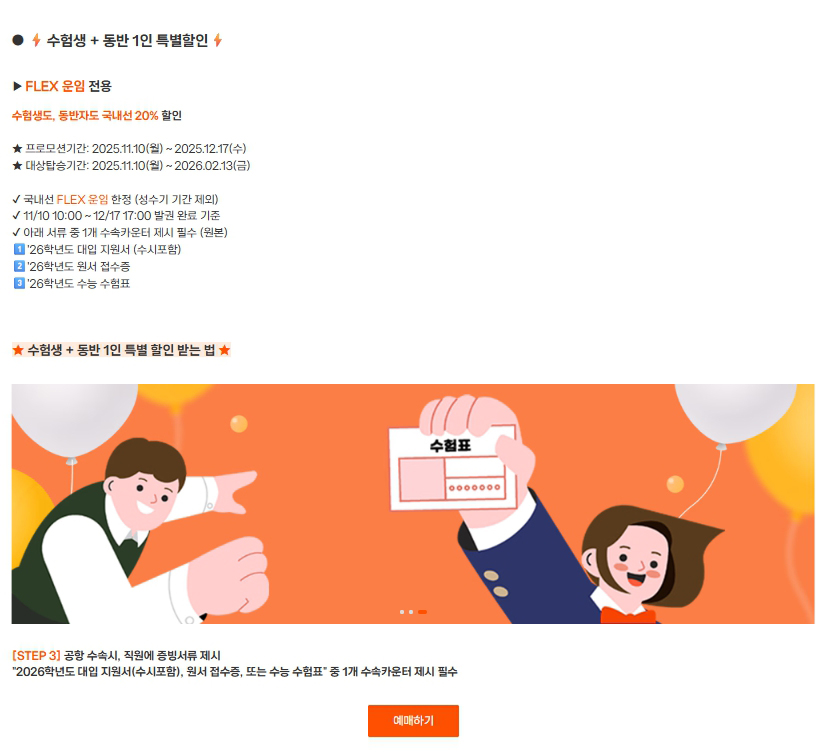825x753 pixels.
Task: Click the checkmark beside 국내선 FLEX 운임 한정
Action: click(16, 199)
